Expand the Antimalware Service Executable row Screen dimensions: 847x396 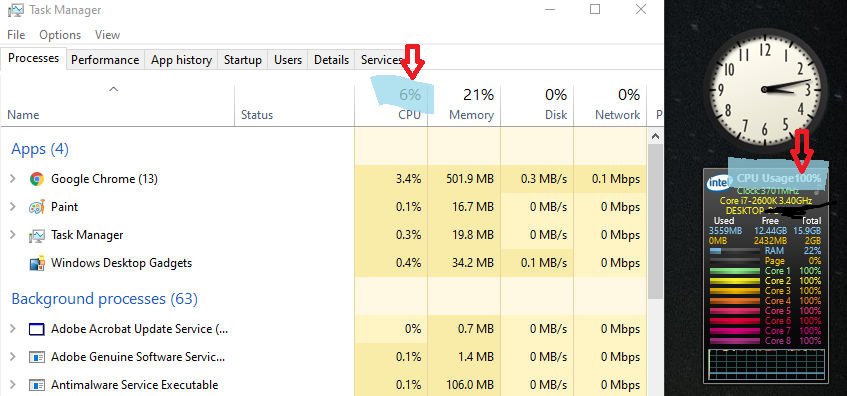[x=13, y=385]
